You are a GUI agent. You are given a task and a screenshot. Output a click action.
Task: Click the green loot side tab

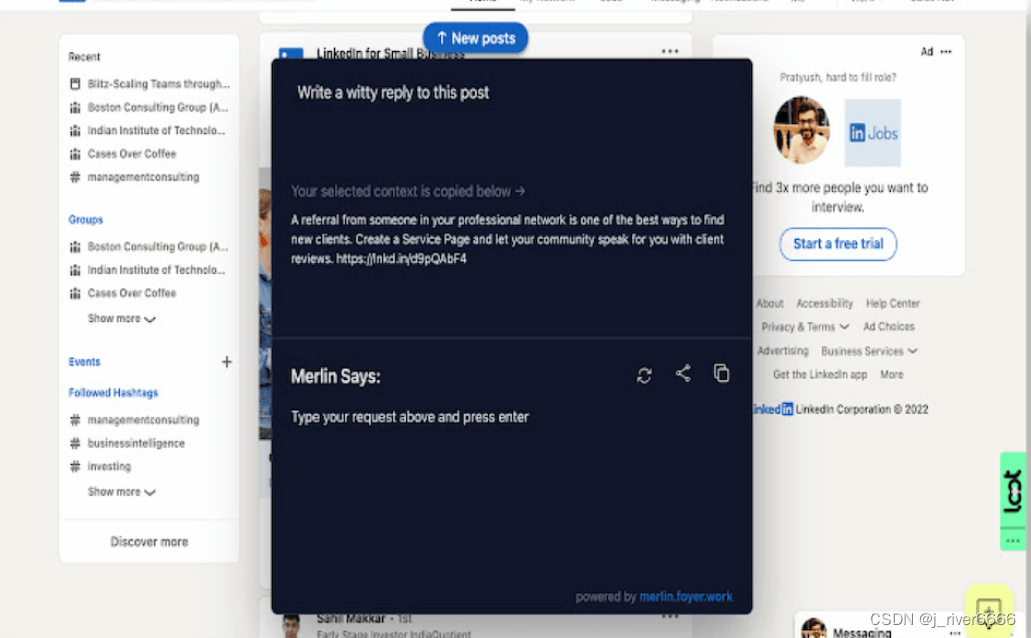pyautogui.click(x=1013, y=491)
